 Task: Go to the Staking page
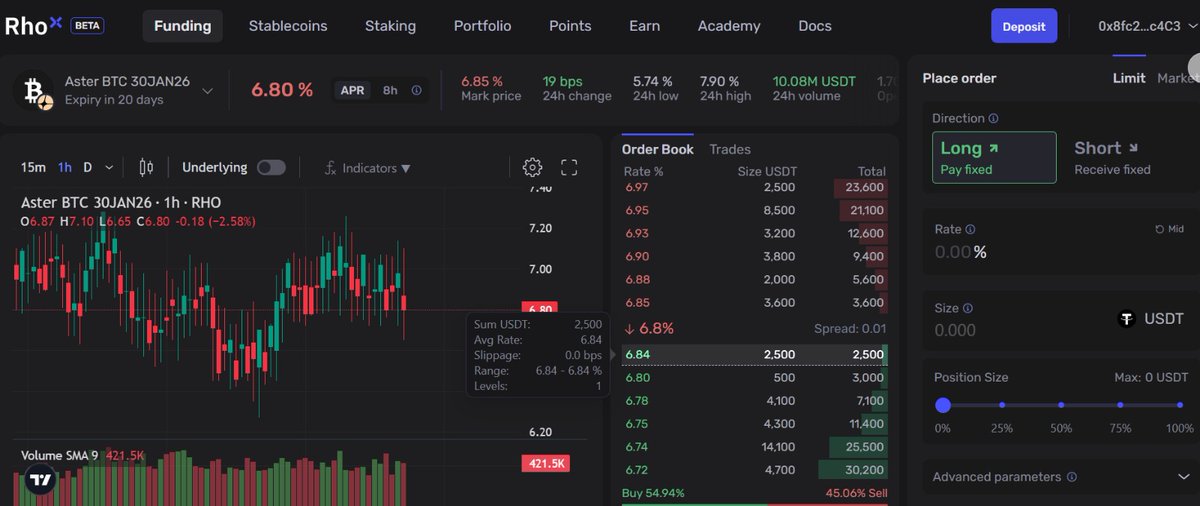[390, 26]
